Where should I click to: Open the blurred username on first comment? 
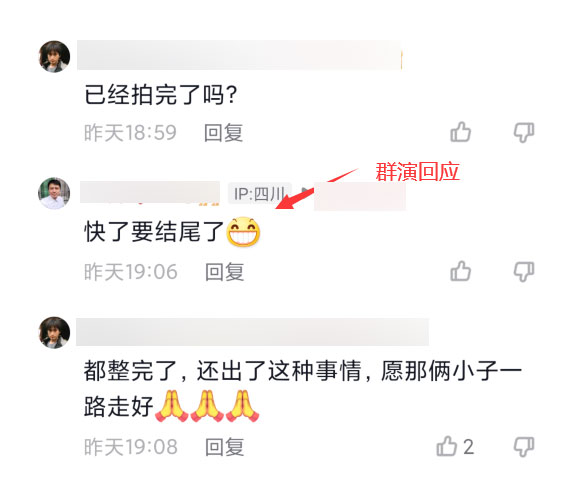click(240, 55)
